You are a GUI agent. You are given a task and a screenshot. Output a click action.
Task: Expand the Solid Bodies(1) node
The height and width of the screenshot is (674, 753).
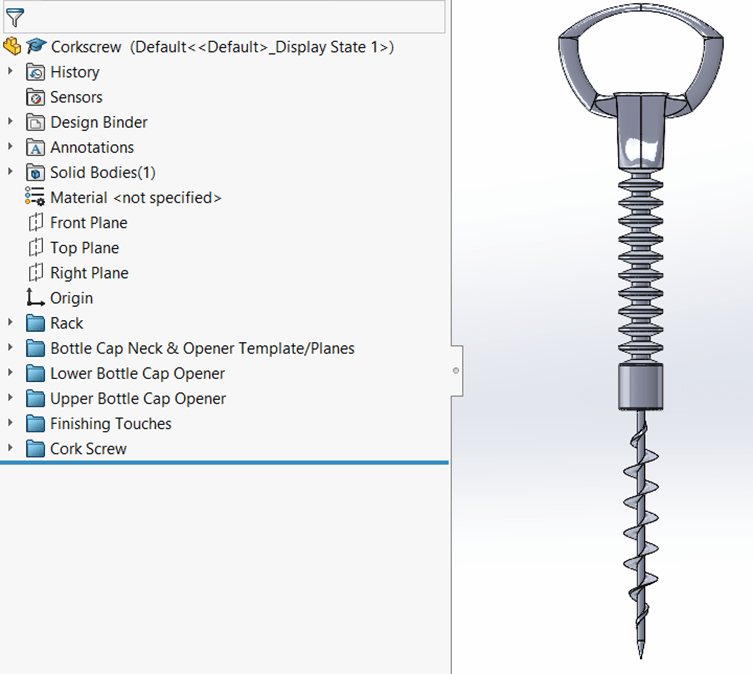point(11,173)
